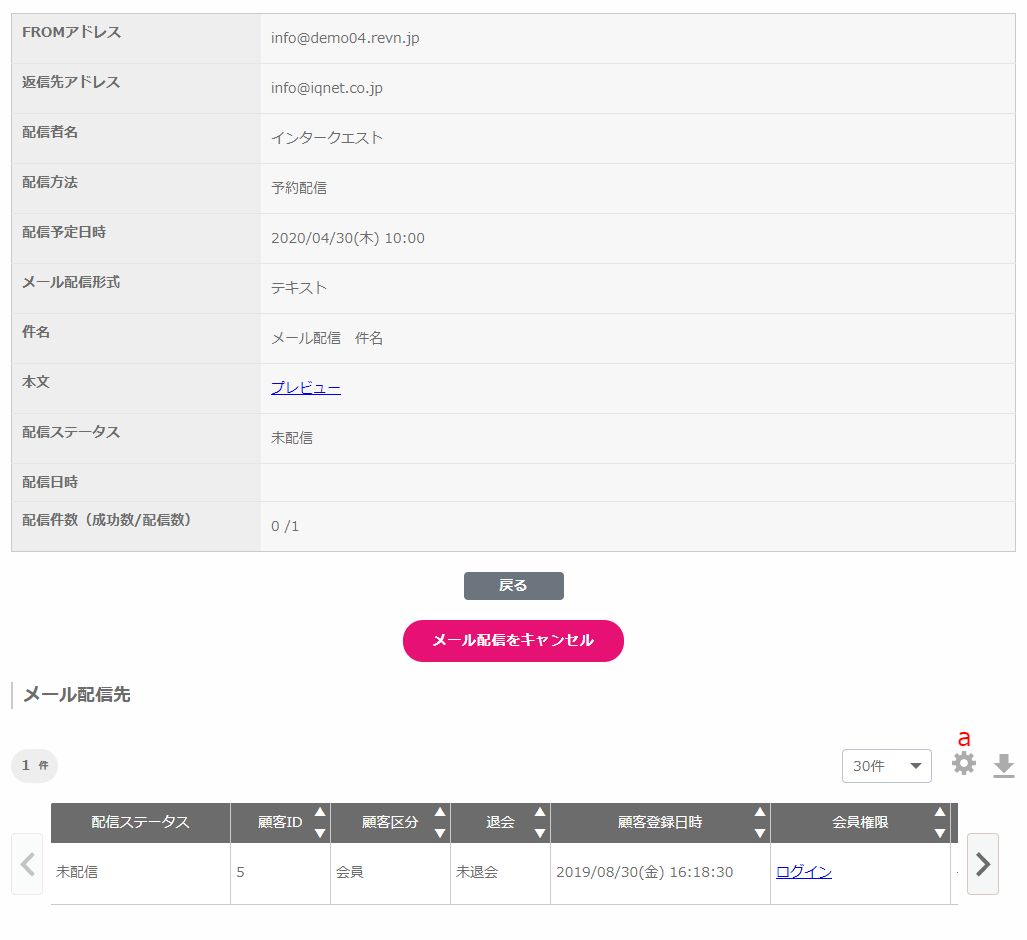Sort 退会 column descending with down arrow
The height and width of the screenshot is (940, 1027).
tap(540, 833)
